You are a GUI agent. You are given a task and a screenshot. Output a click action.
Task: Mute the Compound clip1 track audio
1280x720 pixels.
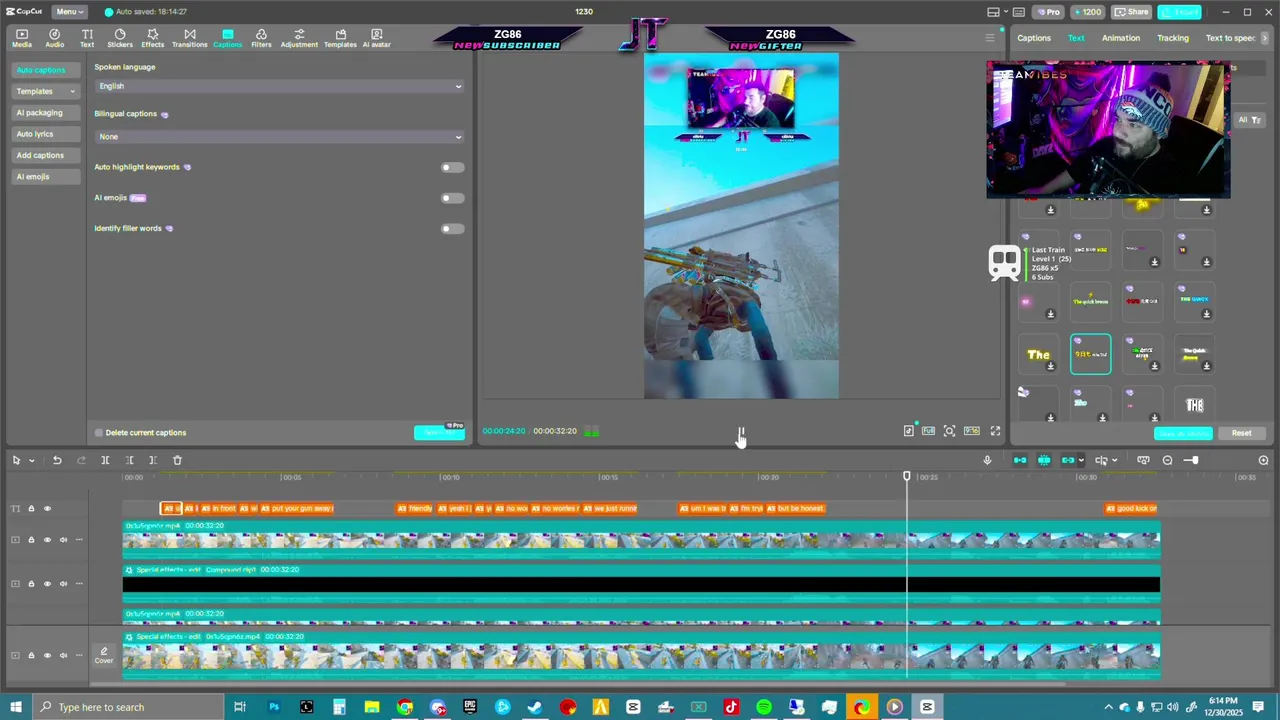(x=63, y=584)
